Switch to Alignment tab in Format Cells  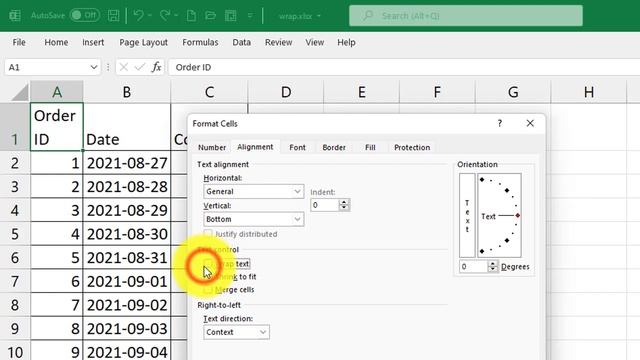255,147
